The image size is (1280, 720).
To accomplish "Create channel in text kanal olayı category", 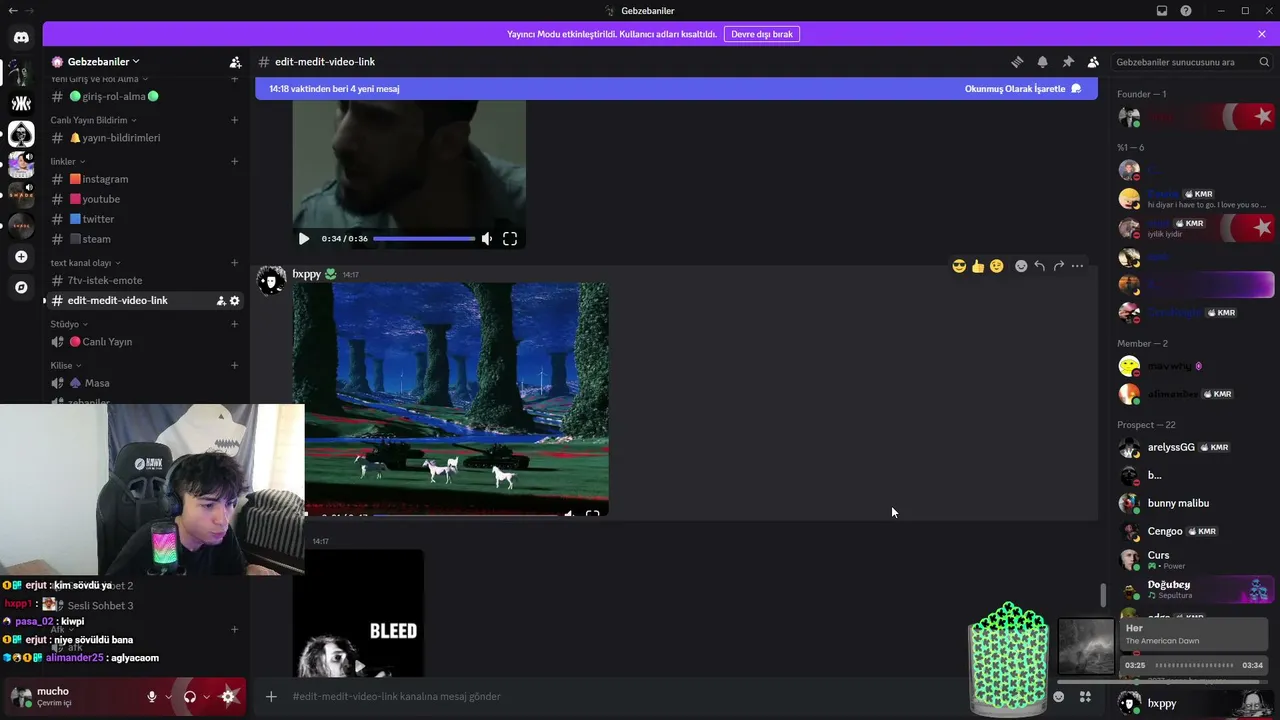I will coord(234,263).
